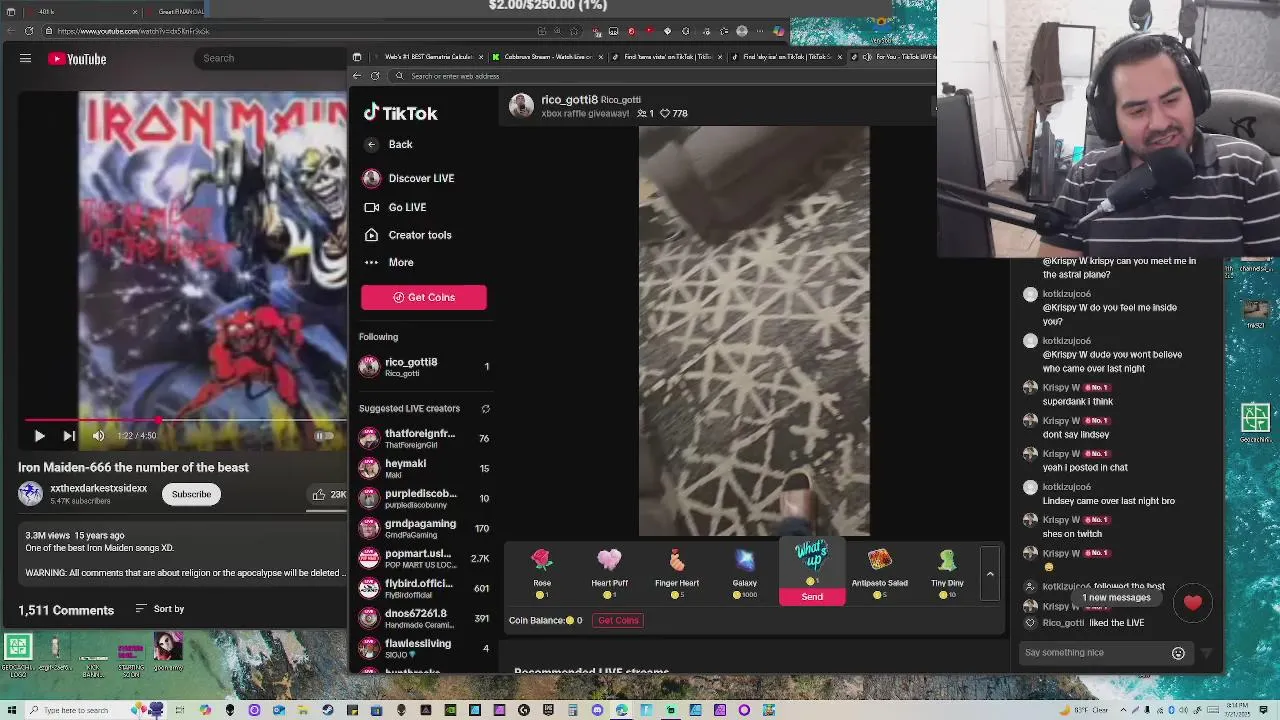This screenshot has width=1280, height=720.
Task: Open Discord from the taskbar
Action: (597, 710)
